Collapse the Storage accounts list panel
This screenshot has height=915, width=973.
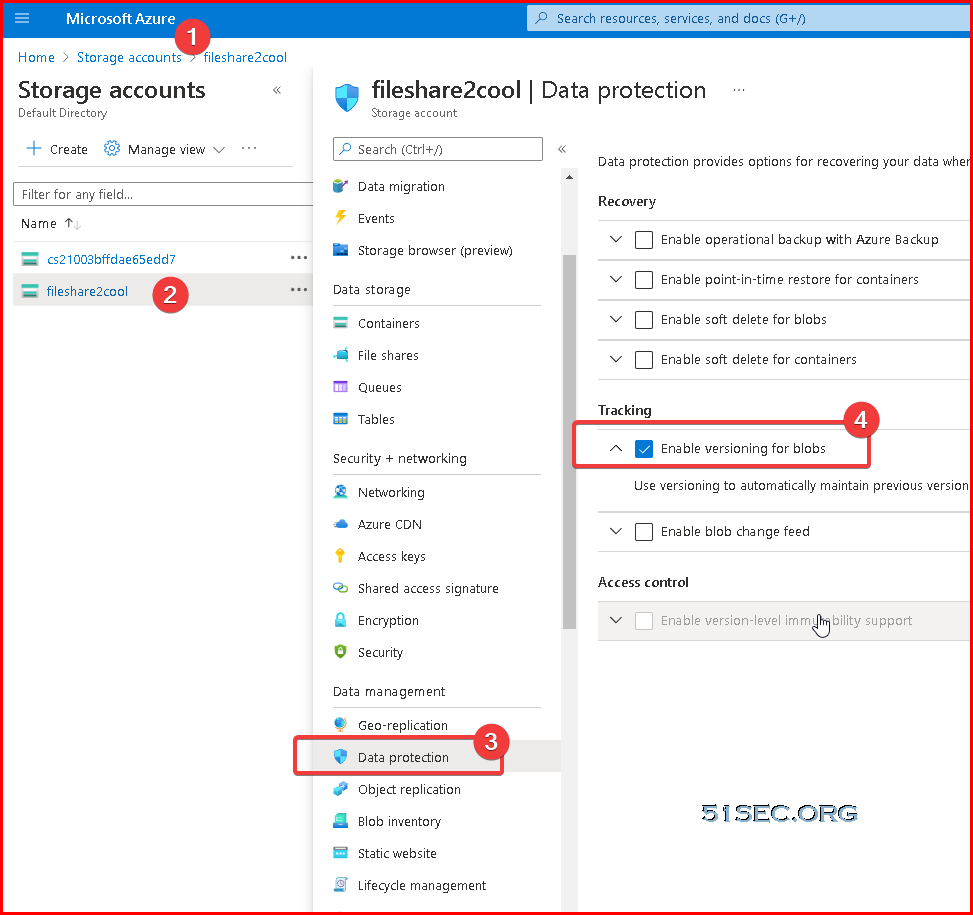(x=277, y=91)
